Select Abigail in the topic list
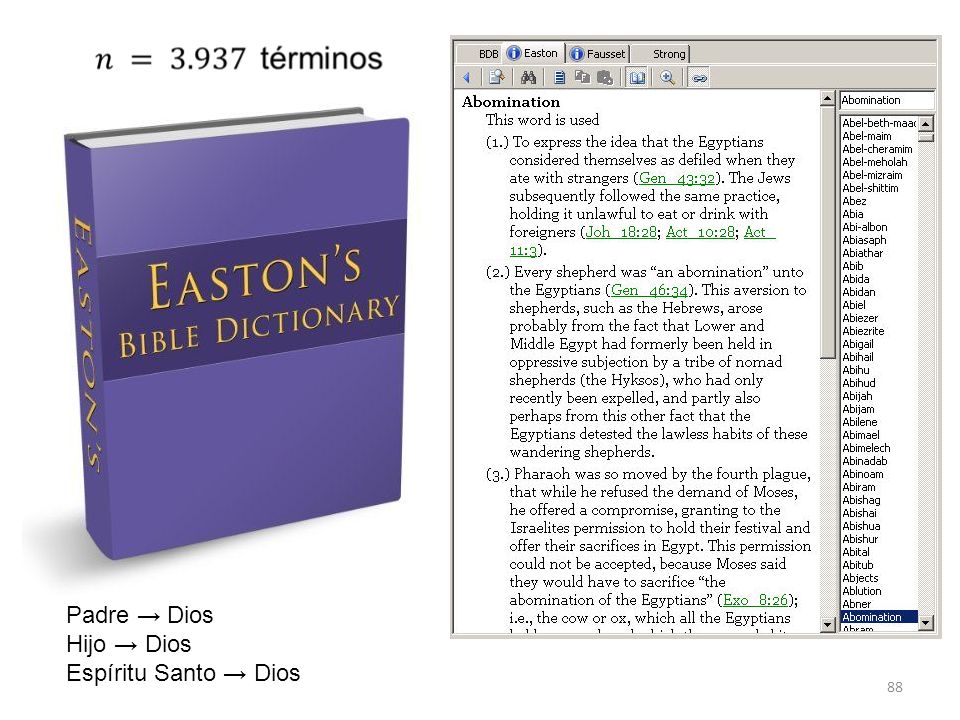 pos(858,344)
